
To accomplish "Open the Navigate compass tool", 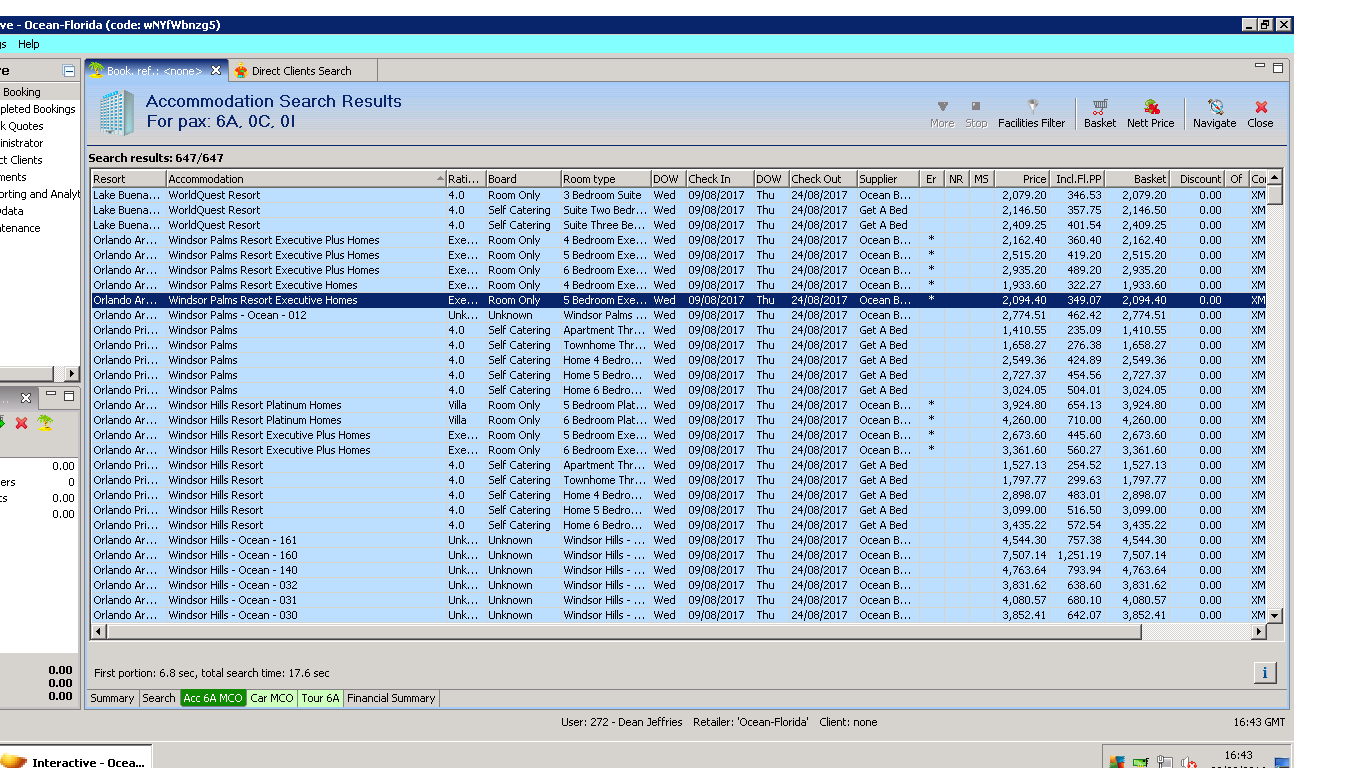I will coord(1214,113).
